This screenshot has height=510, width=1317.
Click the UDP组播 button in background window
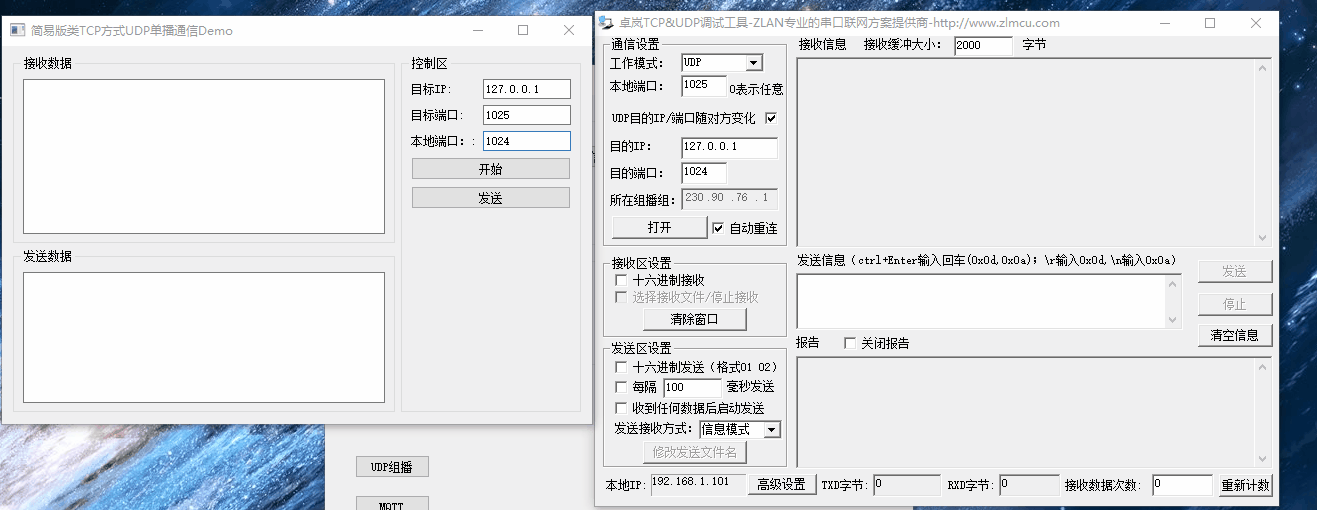point(392,467)
